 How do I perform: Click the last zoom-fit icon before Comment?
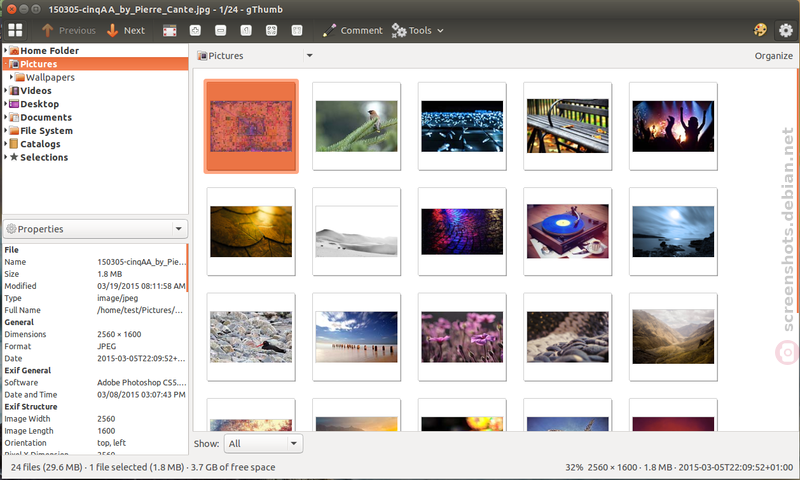coord(297,31)
